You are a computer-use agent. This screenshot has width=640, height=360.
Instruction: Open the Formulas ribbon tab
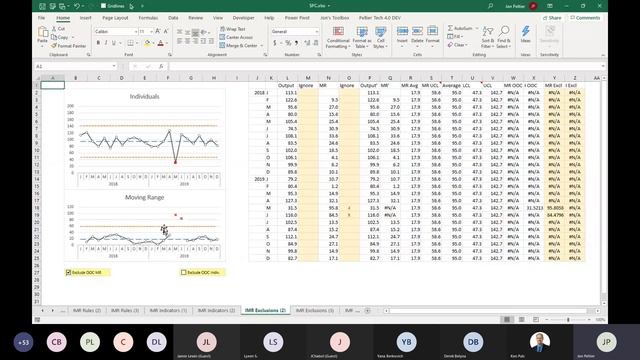tap(148, 18)
